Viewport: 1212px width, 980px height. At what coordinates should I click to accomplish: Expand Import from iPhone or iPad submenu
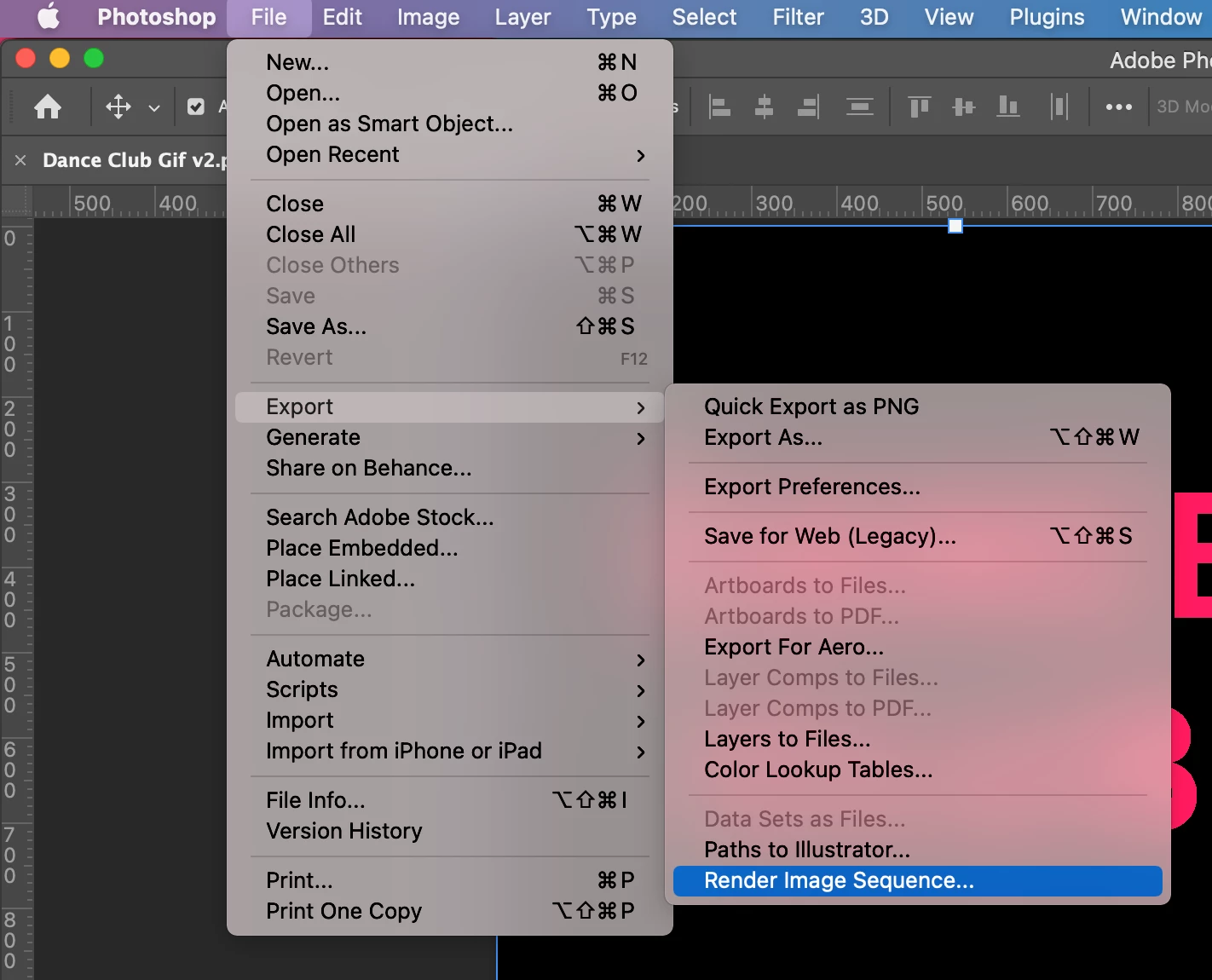pos(450,751)
